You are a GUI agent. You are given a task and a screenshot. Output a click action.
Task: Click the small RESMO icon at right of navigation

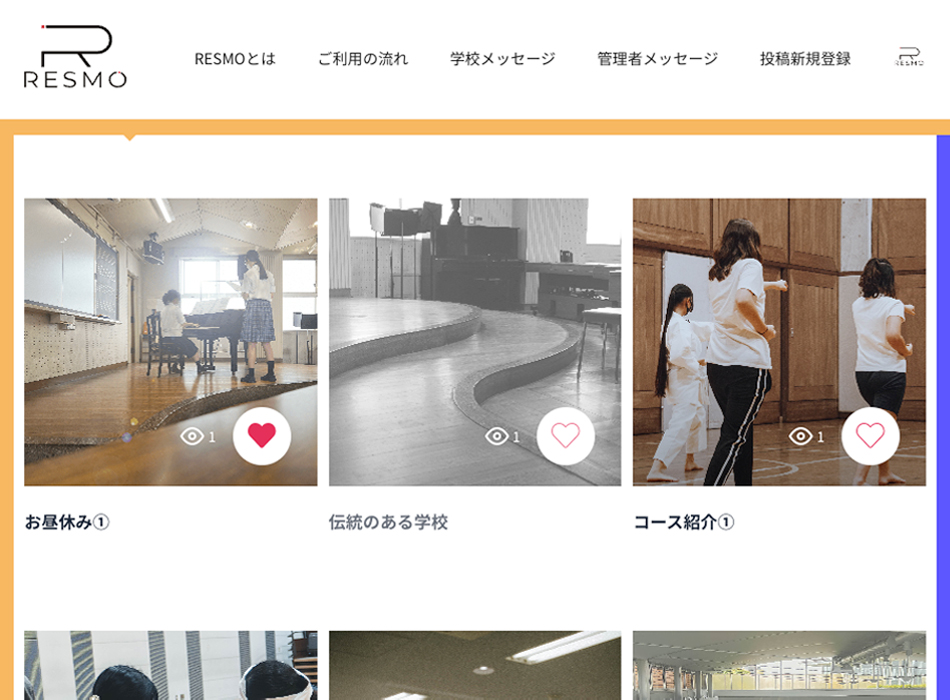point(909,56)
